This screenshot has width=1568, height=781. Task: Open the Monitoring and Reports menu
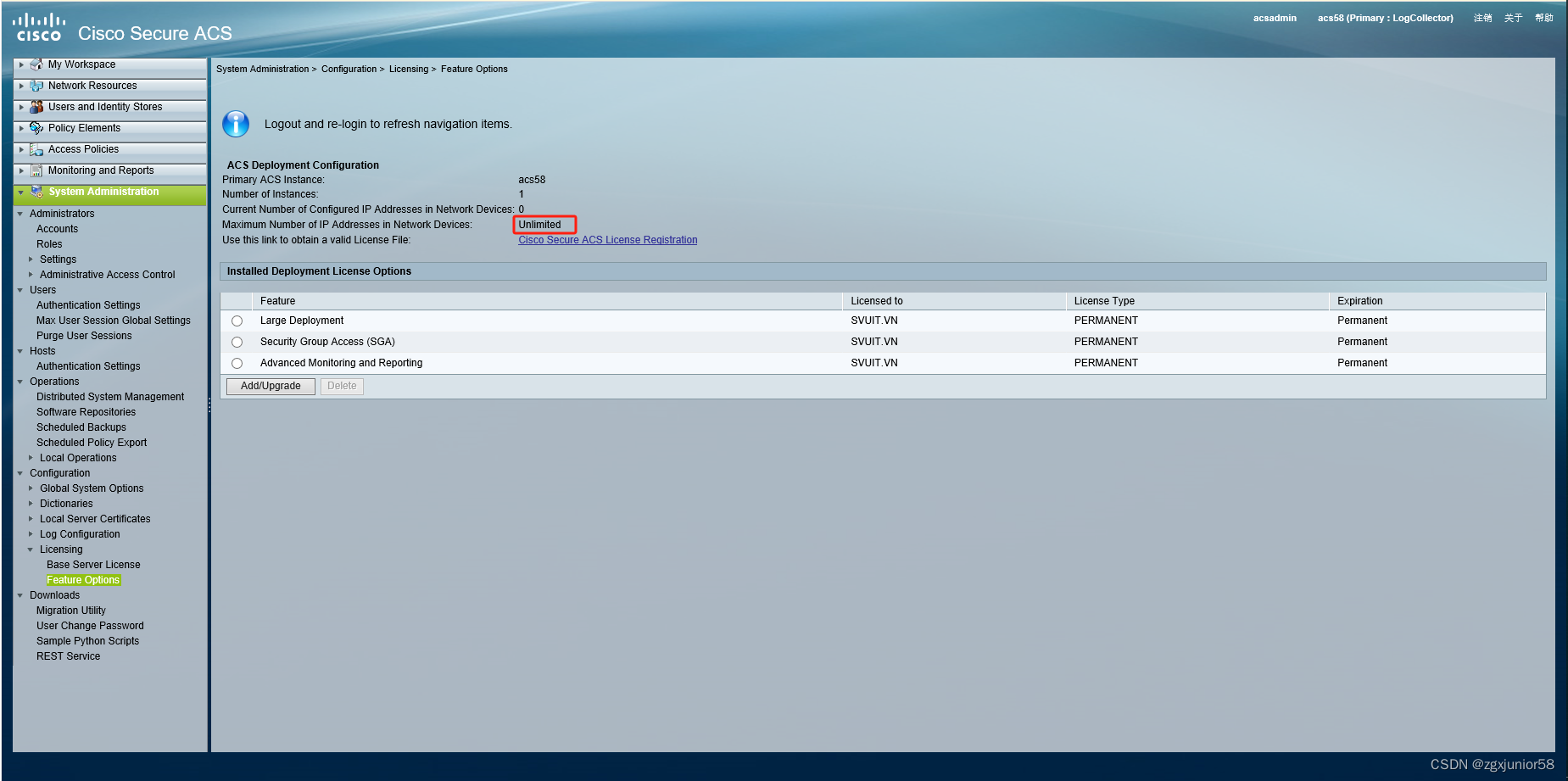pyautogui.click(x=101, y=170)
